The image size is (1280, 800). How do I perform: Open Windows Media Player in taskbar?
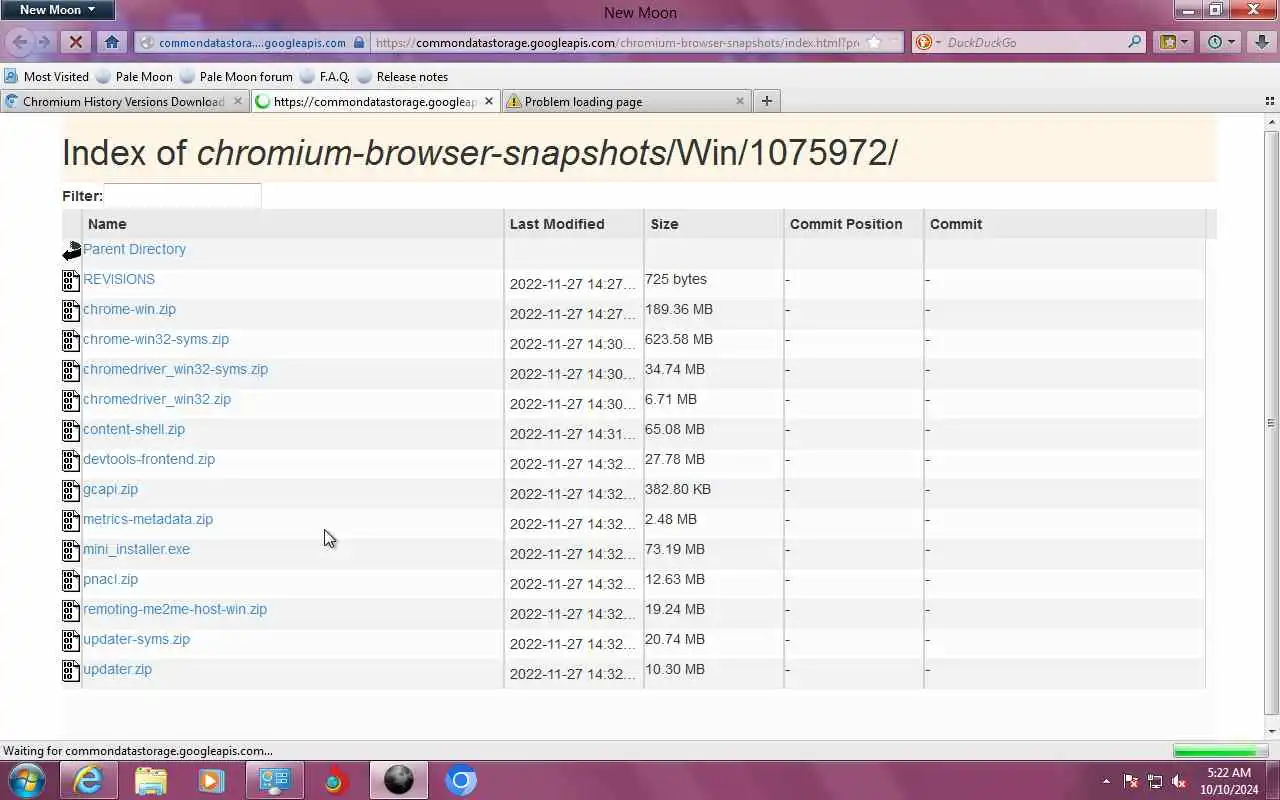212,780
